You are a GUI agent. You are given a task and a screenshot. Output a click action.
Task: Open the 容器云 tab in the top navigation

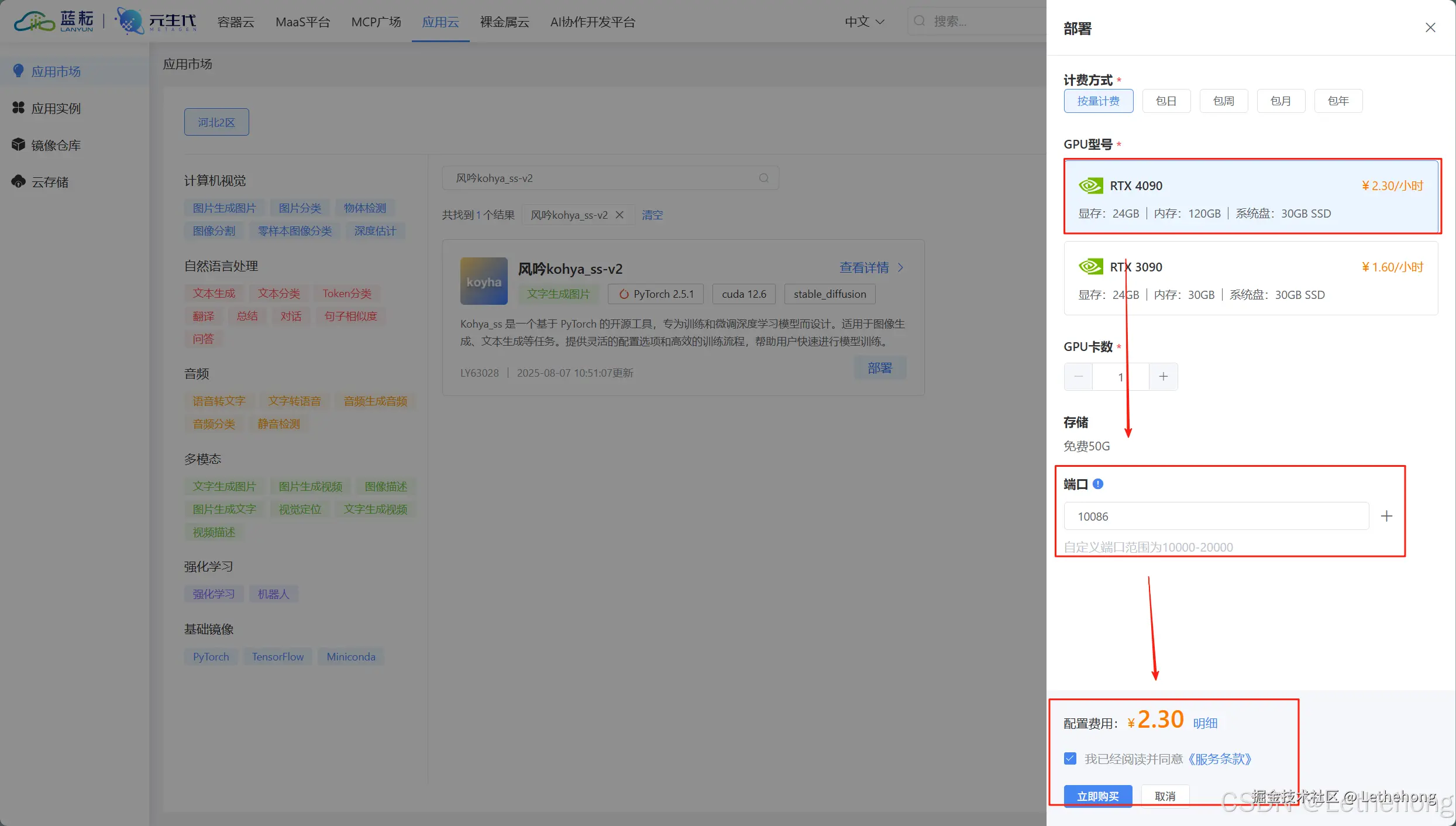point(235,22)
